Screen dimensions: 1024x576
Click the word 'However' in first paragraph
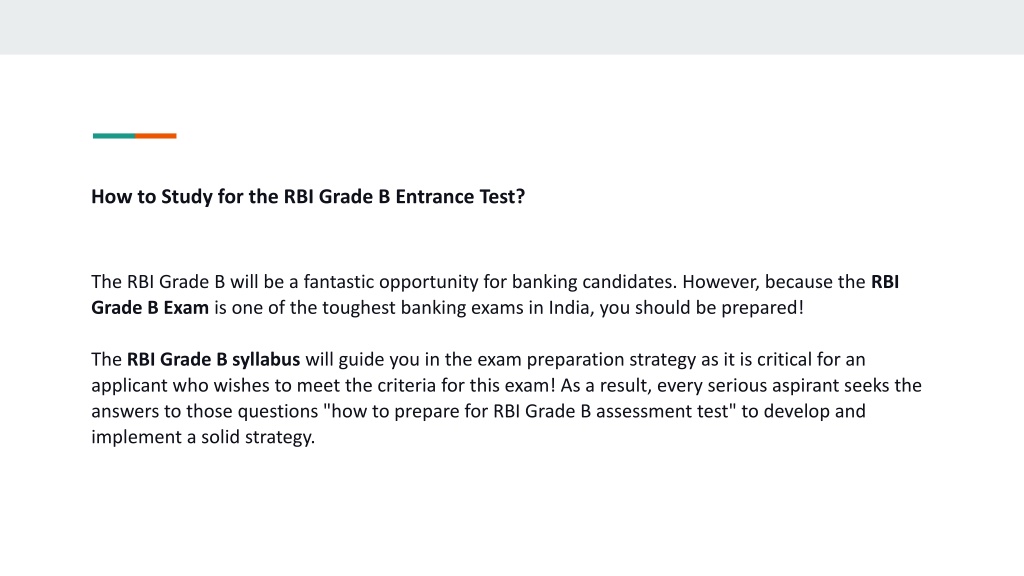pos(720,282)
